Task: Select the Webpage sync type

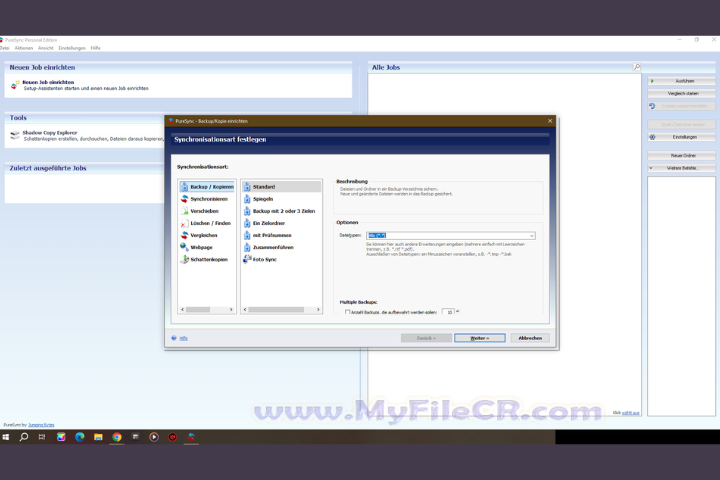Action: point(197,247)
